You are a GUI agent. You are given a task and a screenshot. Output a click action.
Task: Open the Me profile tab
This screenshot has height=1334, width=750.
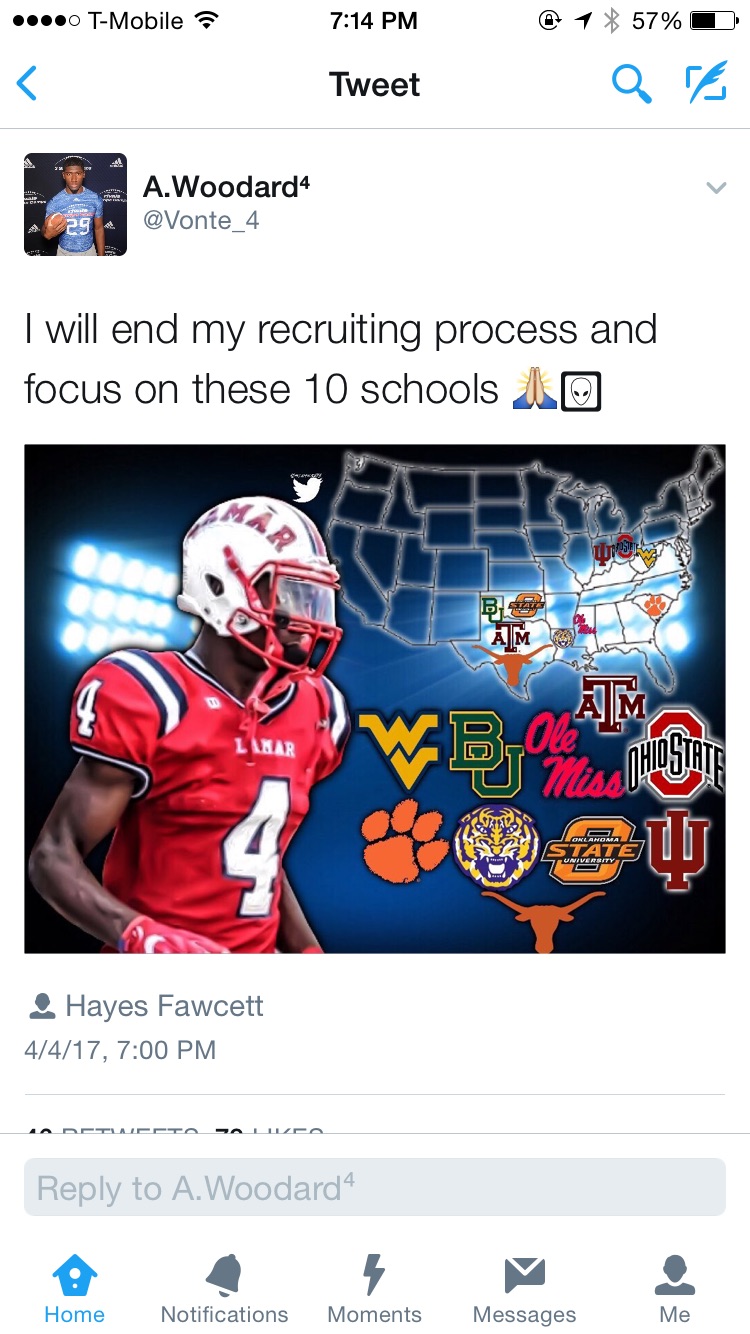[675, 1290]
